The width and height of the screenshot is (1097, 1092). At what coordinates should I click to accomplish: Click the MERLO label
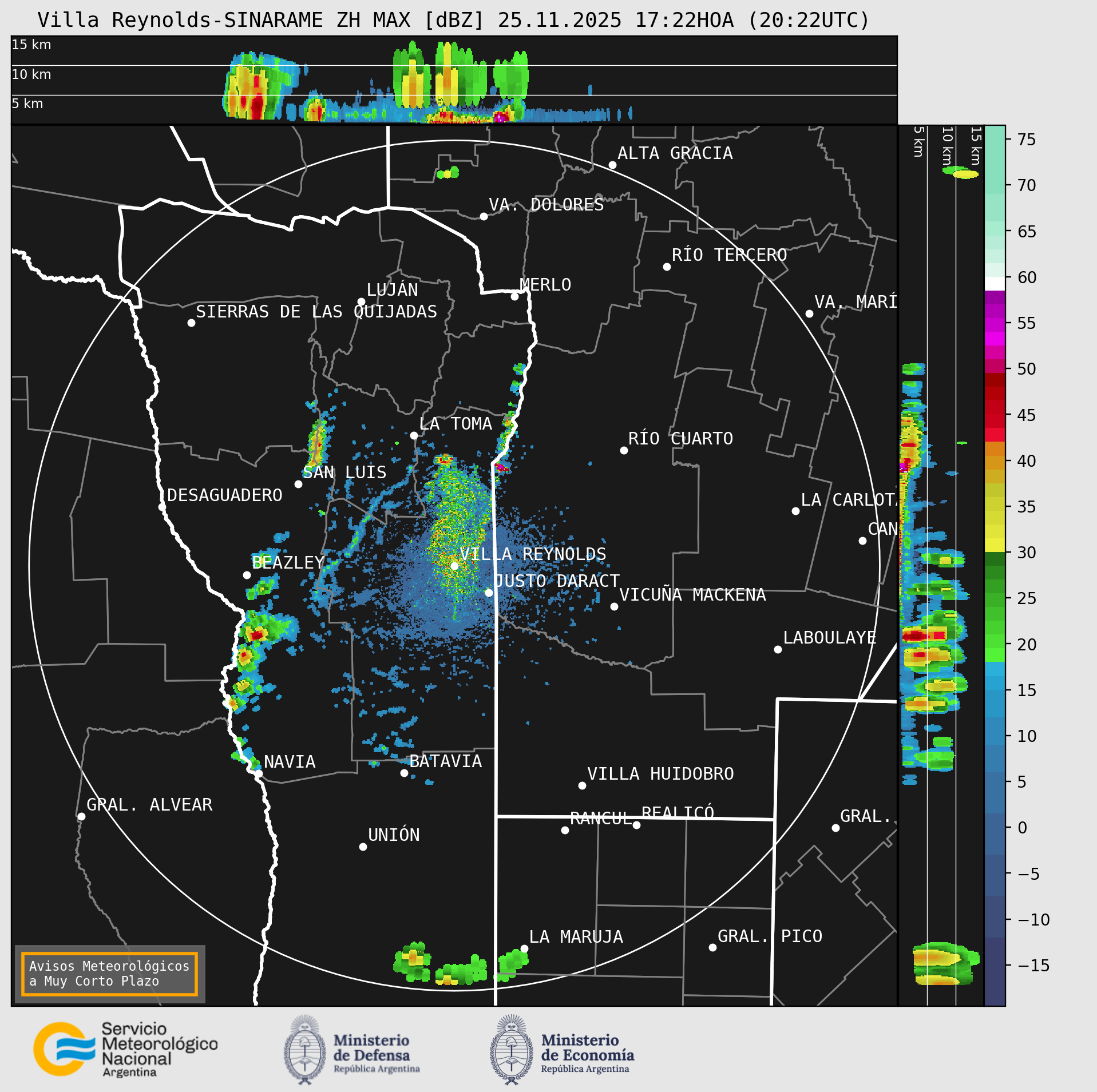pyautogui.click(x=545, y=285)
